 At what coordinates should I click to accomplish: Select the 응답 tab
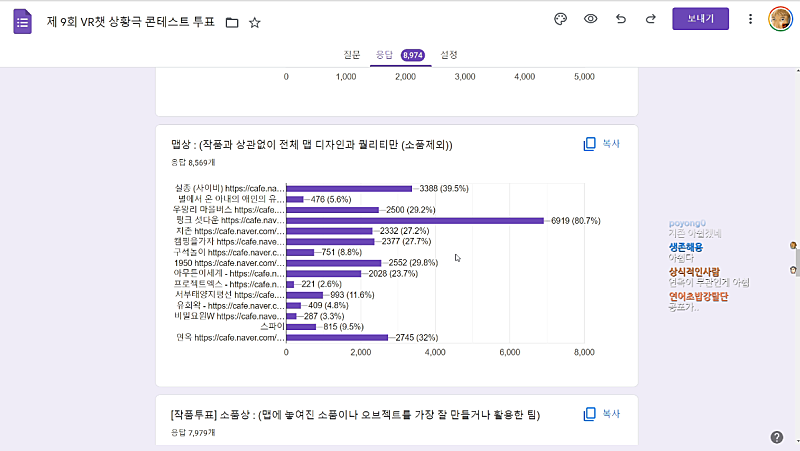pos(384,55)
